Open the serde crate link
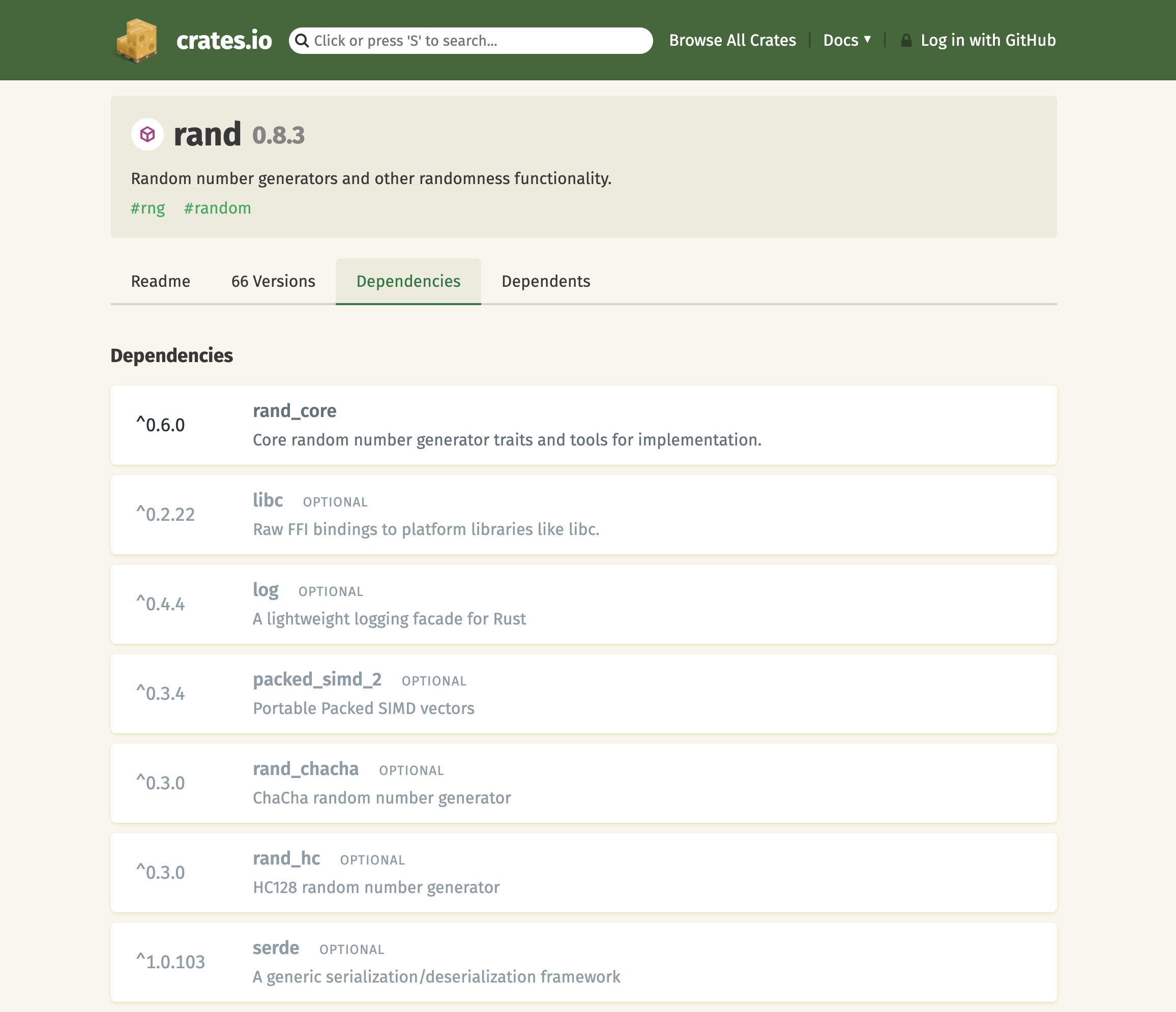 point(276,948)
